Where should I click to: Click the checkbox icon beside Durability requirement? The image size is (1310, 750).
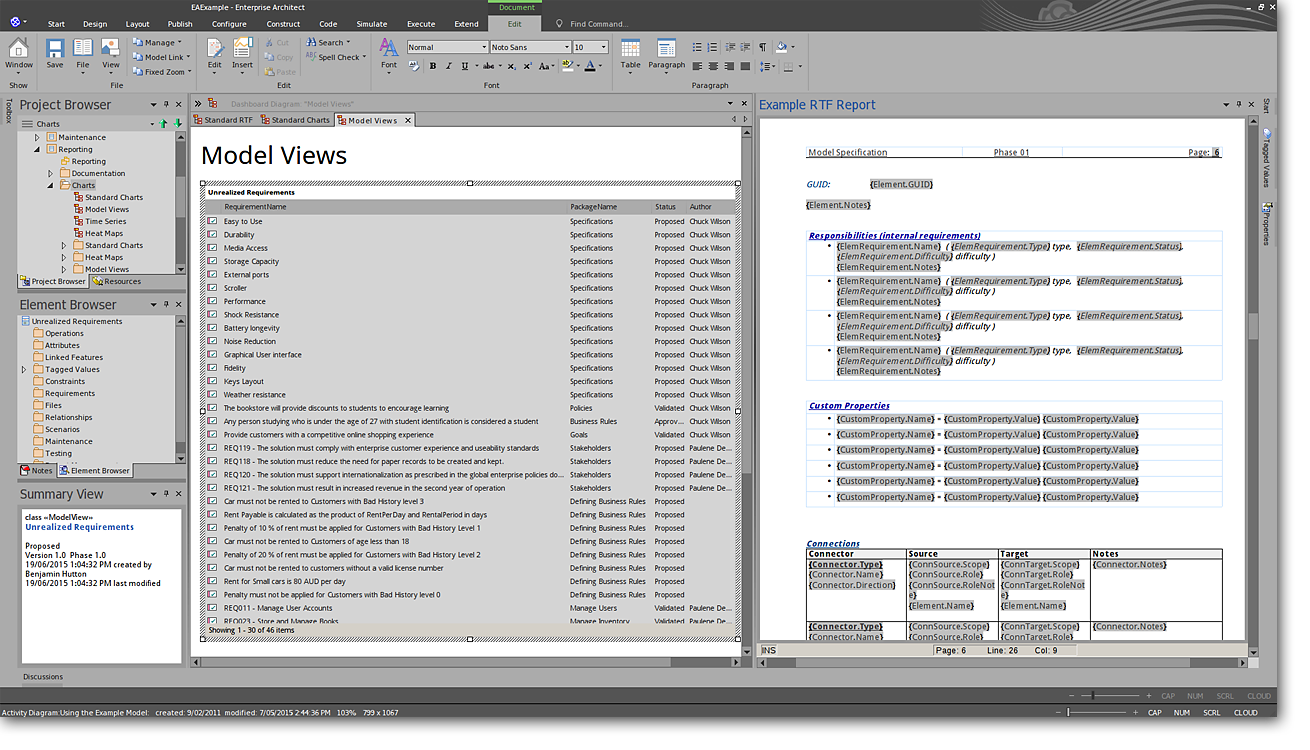[x=212, y=235]
